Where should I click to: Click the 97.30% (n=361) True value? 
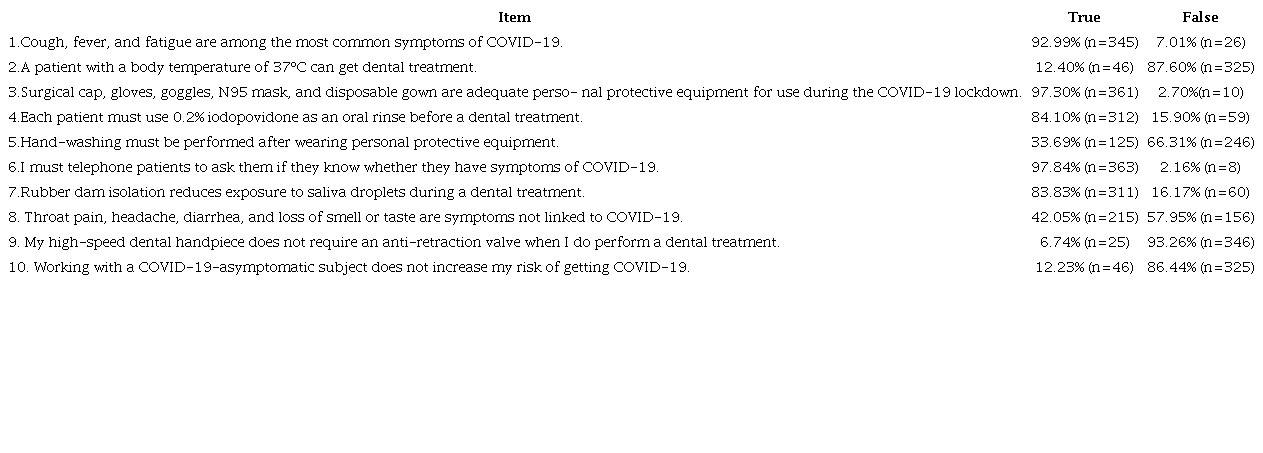1084,92
